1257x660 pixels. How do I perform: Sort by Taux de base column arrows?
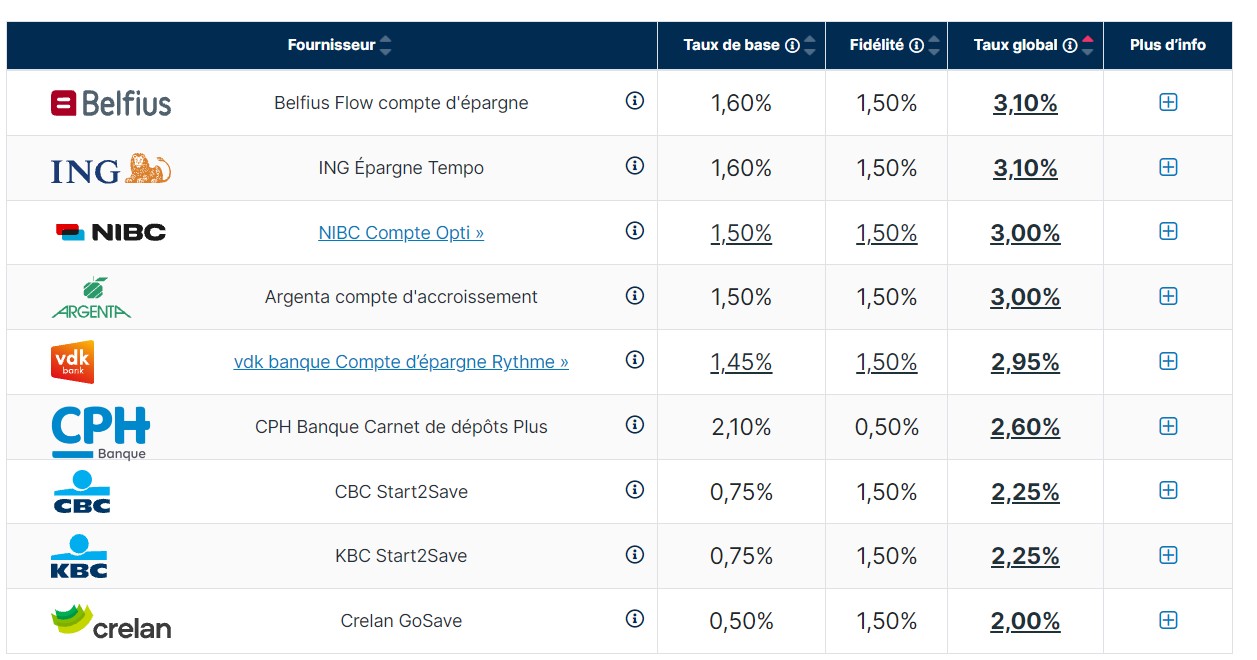tap(810, 45)
